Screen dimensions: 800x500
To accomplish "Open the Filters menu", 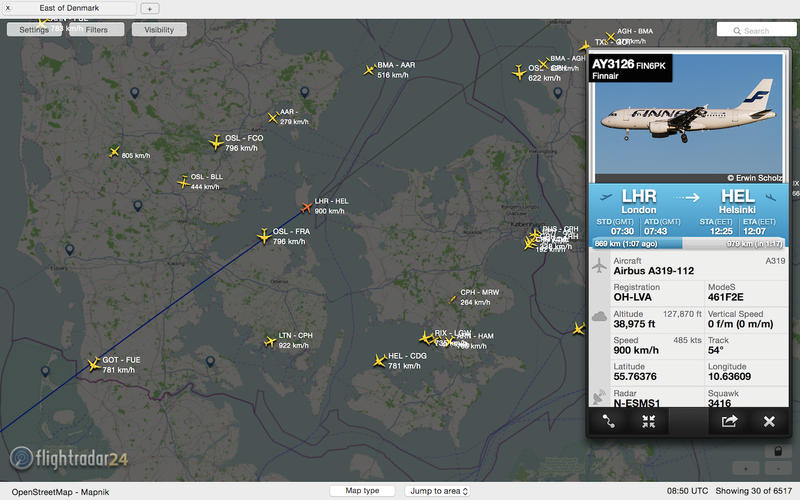I will tap(96, 30).
